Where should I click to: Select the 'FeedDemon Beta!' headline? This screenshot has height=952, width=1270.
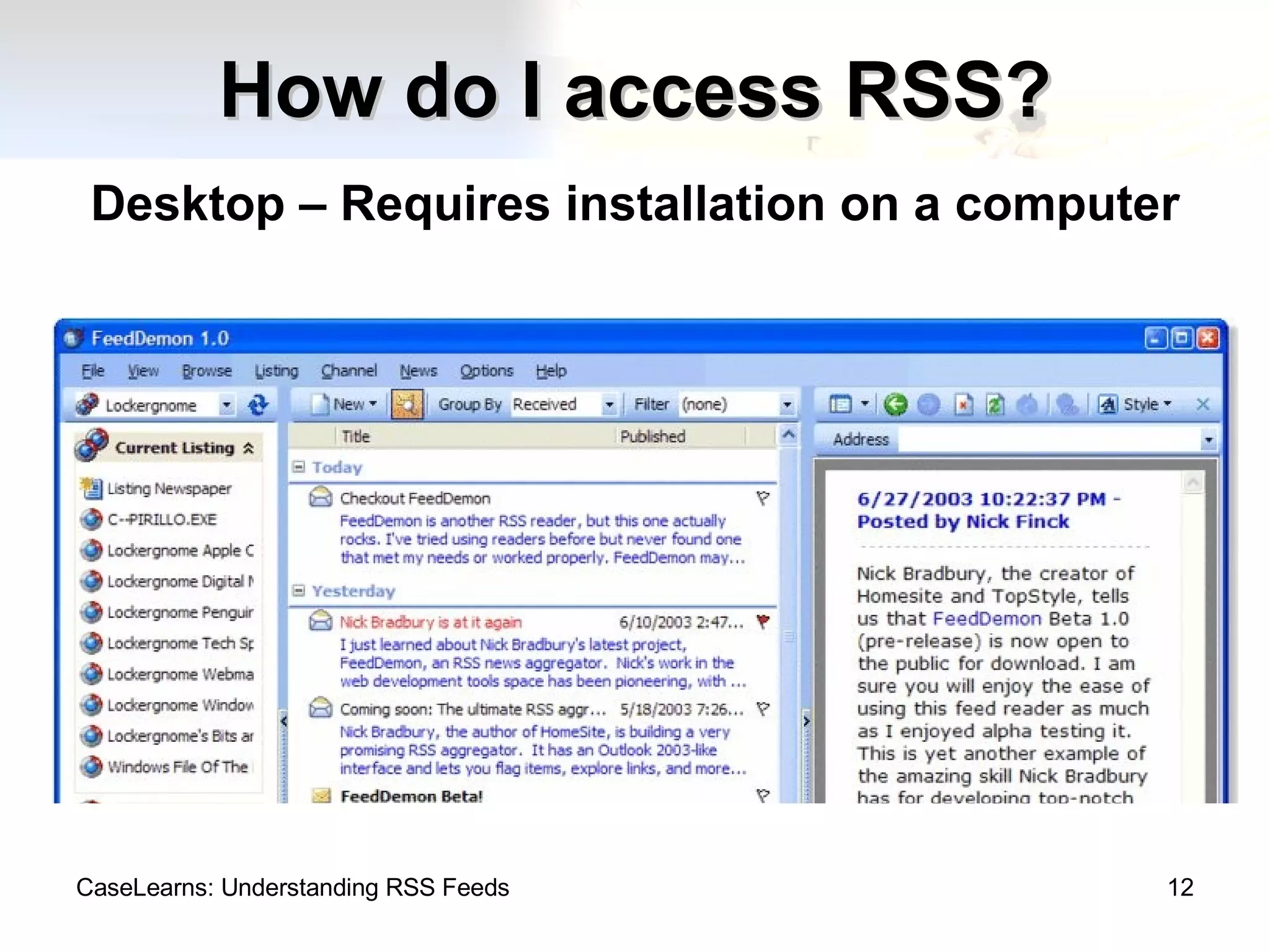click(x=411, y=796)
